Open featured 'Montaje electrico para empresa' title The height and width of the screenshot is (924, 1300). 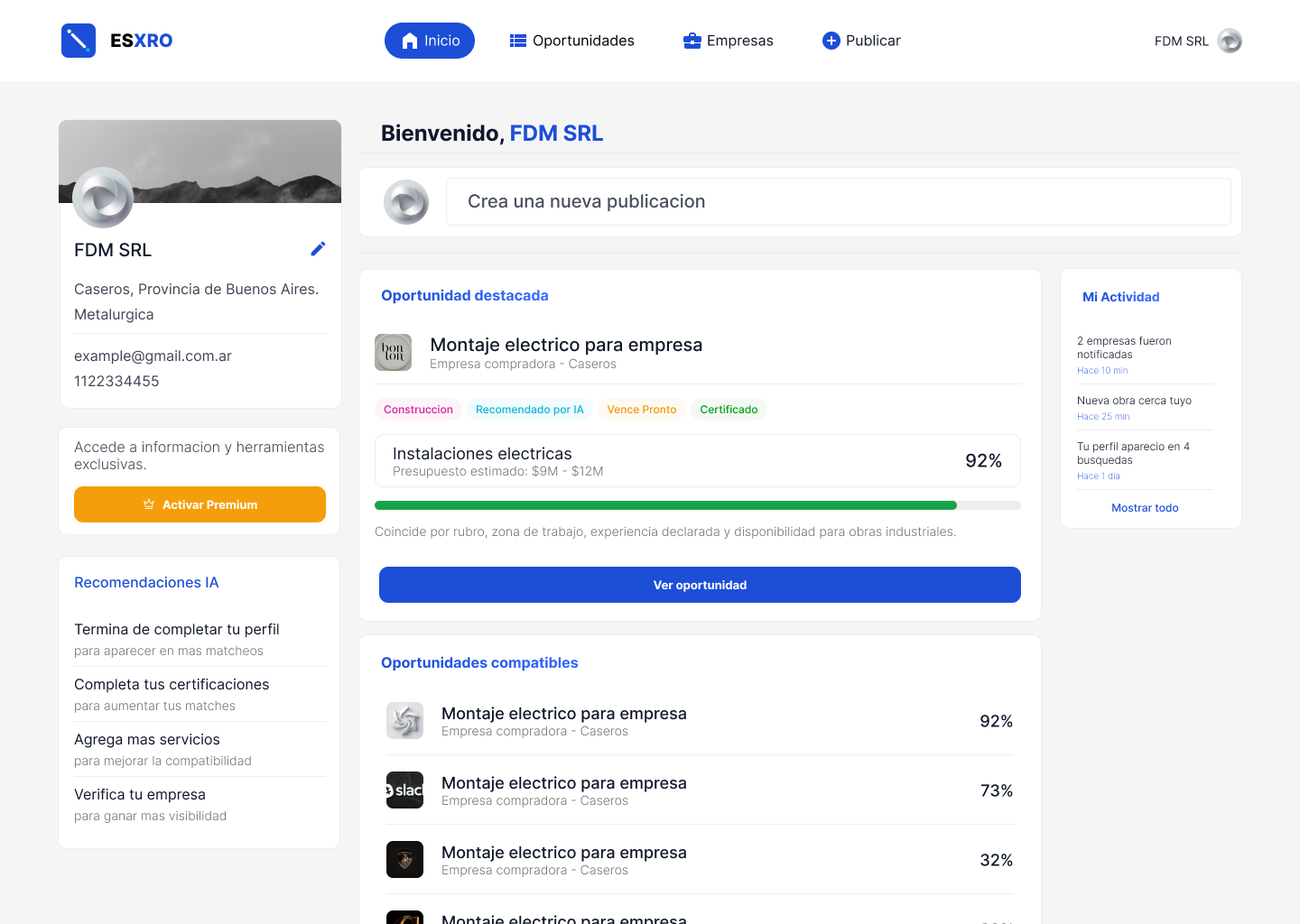[x=566, y=345]
